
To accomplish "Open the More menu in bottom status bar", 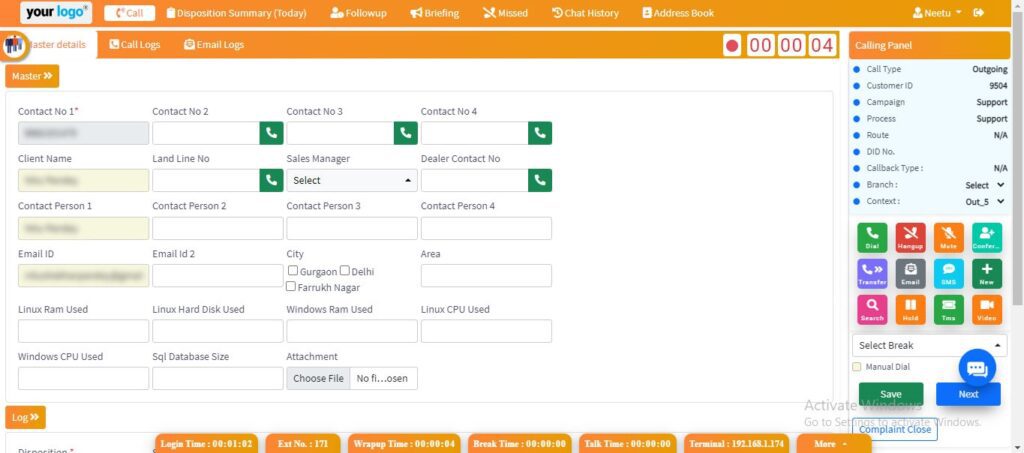I will 833,444.
